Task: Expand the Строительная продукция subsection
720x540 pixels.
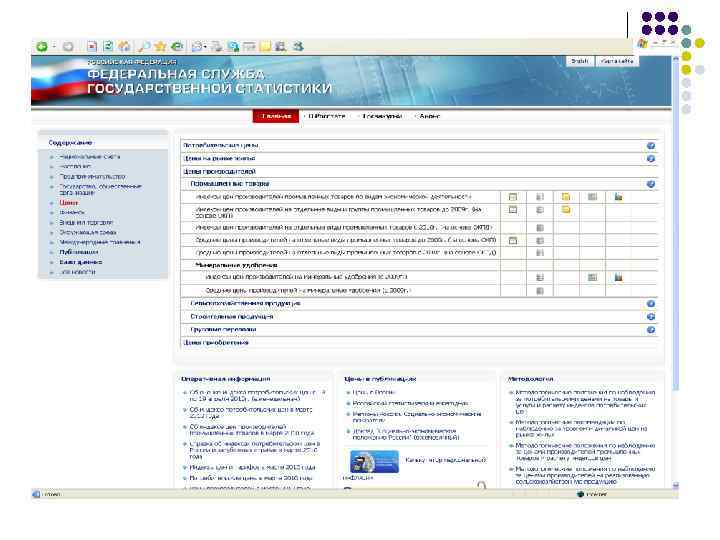Action: click(x=420, y=317)
